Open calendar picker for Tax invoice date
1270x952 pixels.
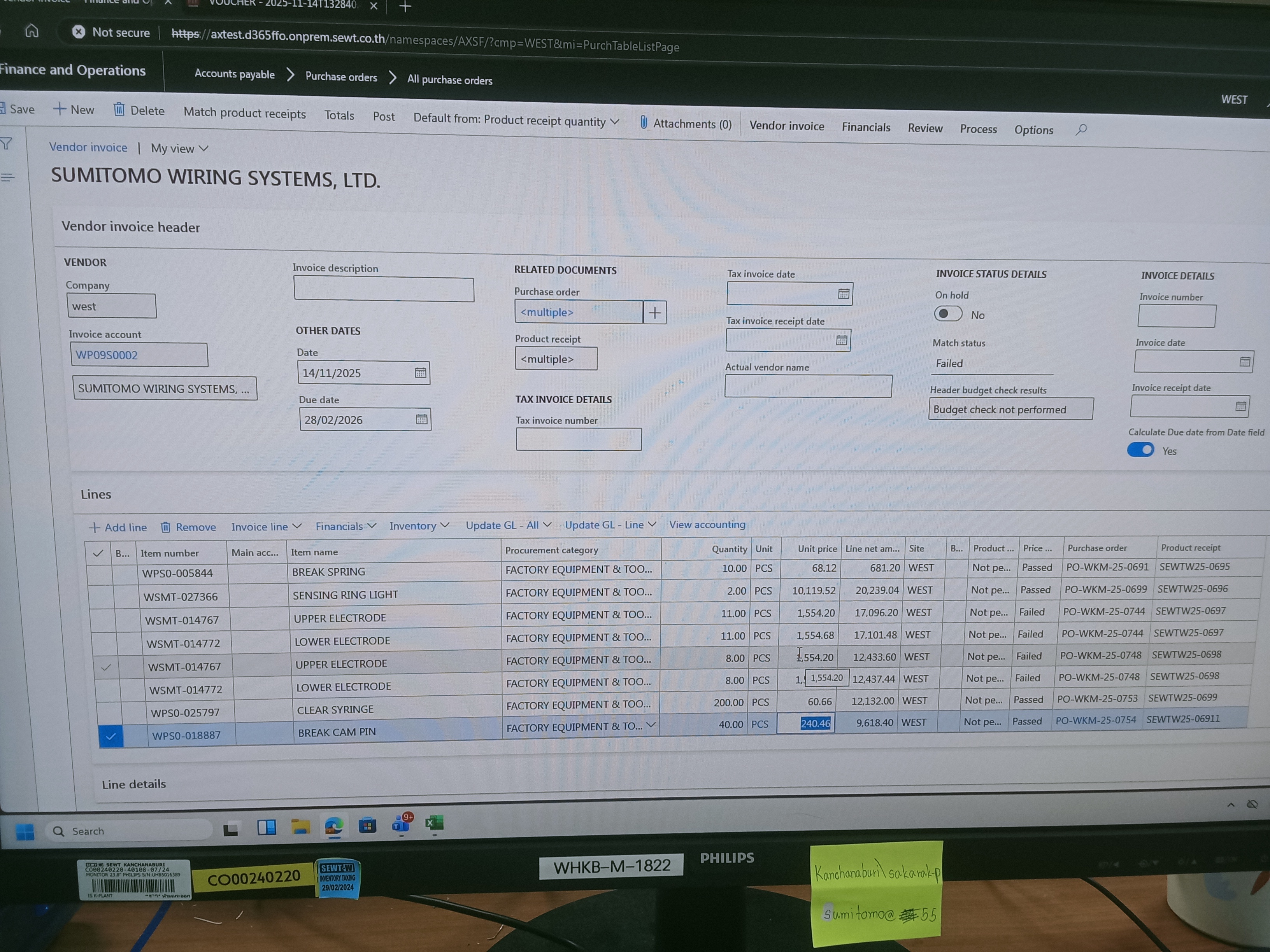844,294
